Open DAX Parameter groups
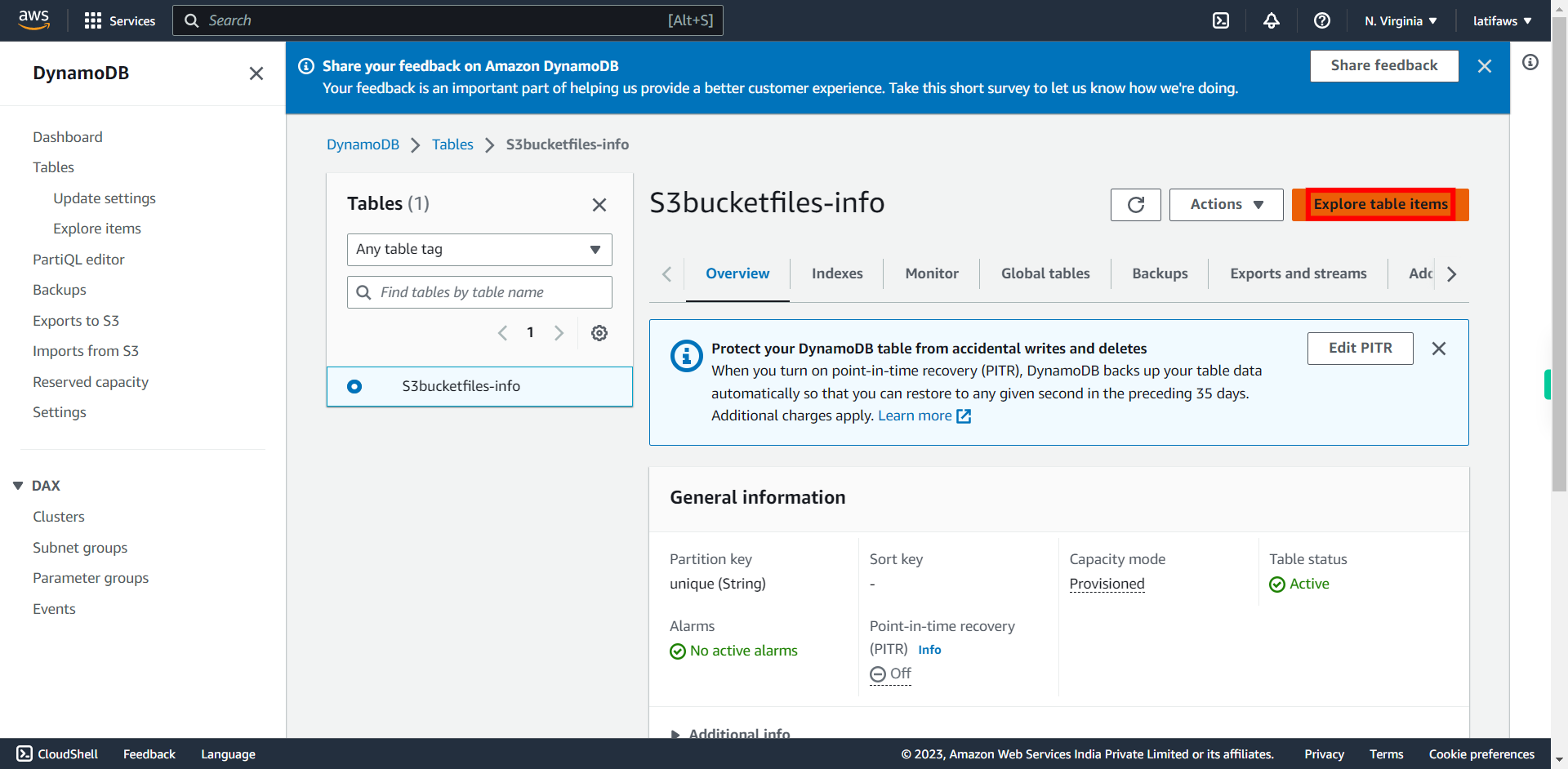1568x769 pixels. (x=91, y=578)
